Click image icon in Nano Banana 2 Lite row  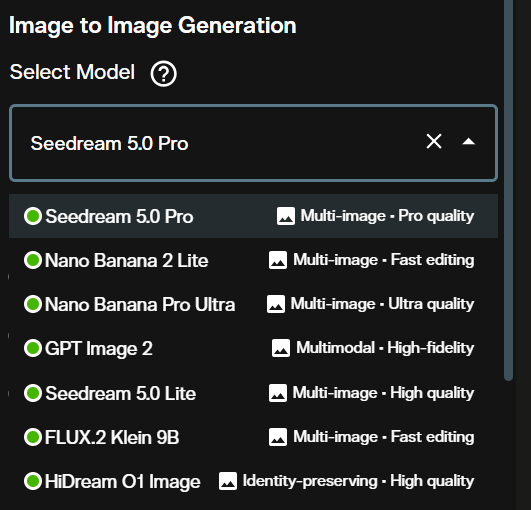pyautogui.click(x=278, y=260)
